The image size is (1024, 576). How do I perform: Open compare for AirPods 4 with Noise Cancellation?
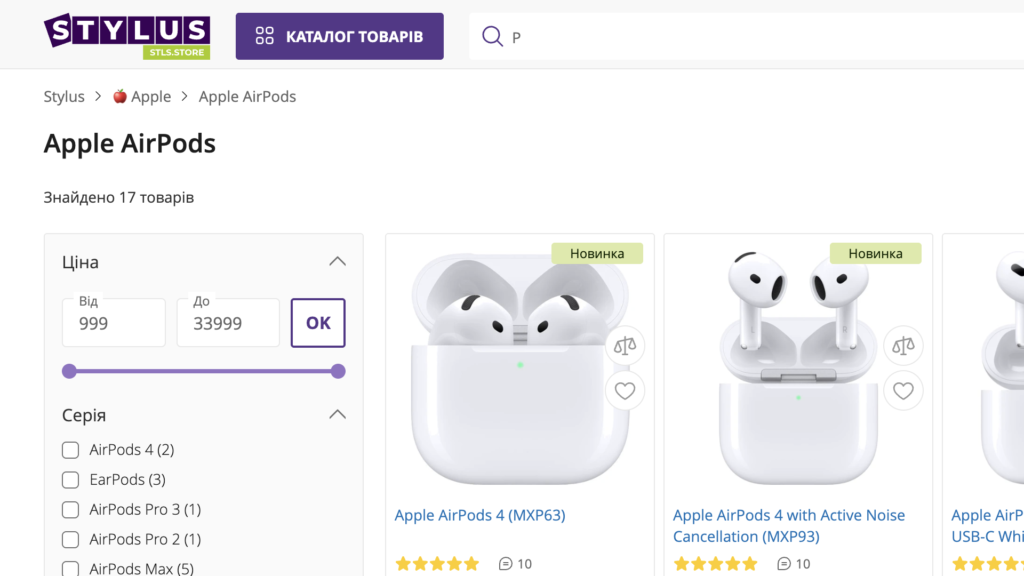coord(903,345)
